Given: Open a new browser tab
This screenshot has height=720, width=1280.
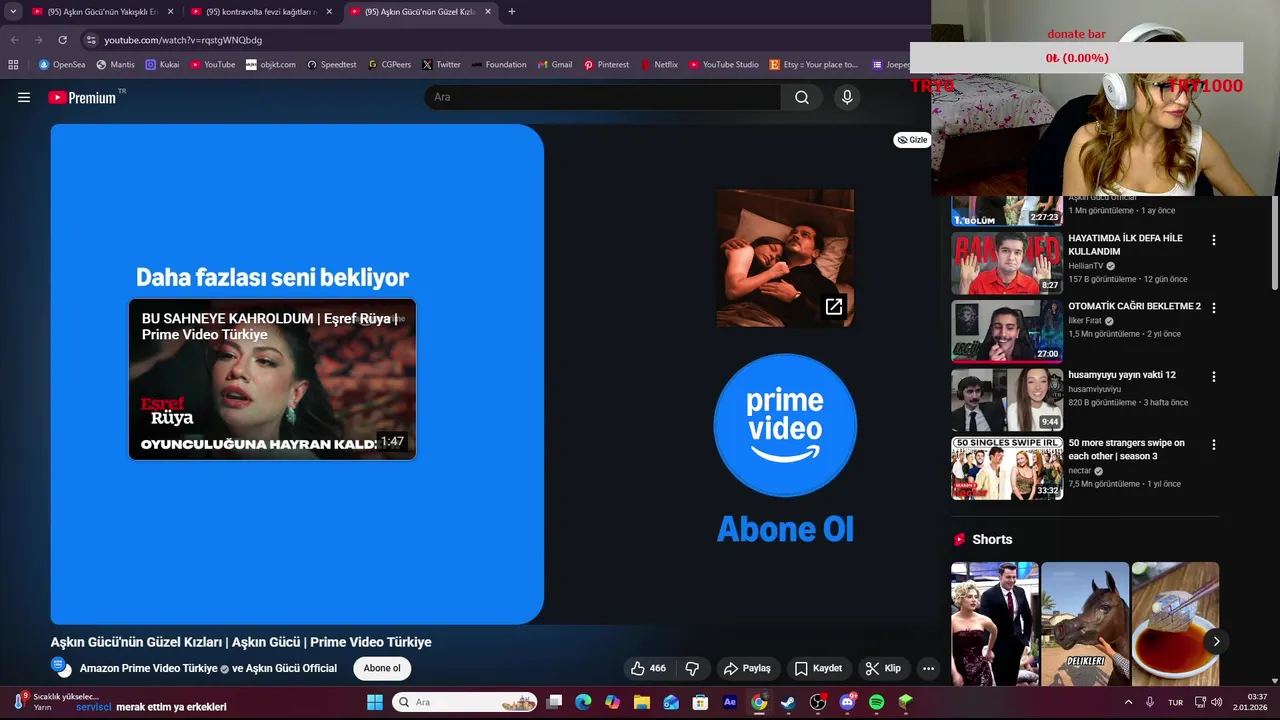Looking at the screenshot, I should tap(512, 12).
